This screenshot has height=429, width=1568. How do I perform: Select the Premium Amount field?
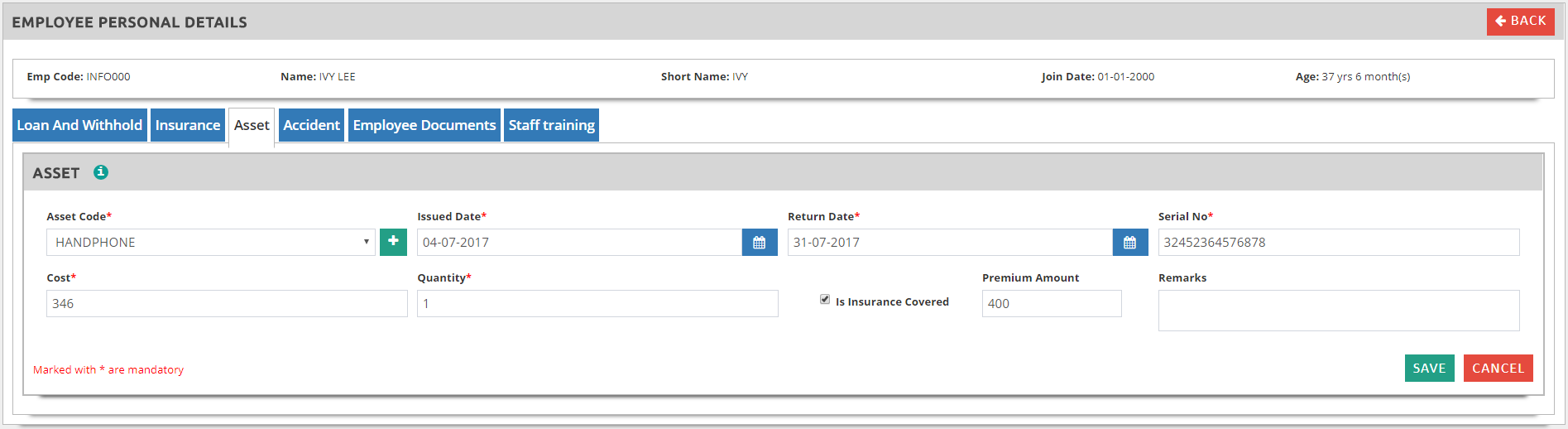click(x=1051, y=304)
